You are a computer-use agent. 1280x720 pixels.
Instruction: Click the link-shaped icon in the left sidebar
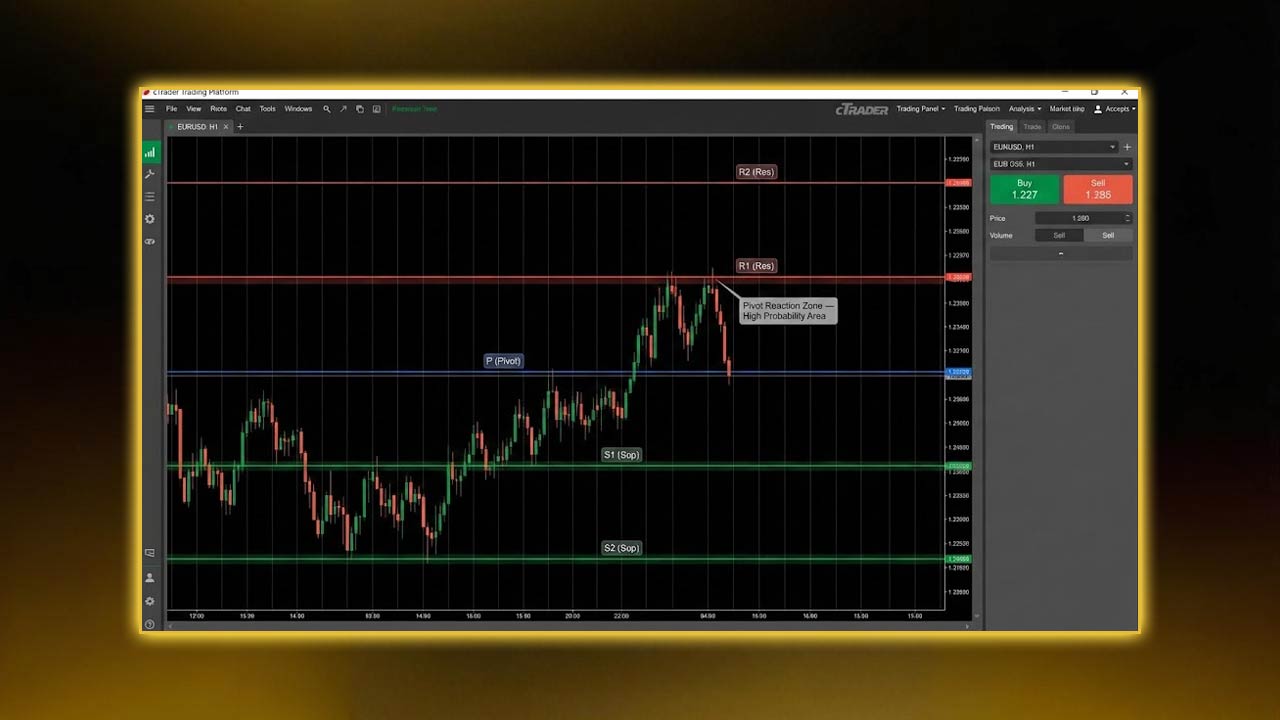pos(150,242)
